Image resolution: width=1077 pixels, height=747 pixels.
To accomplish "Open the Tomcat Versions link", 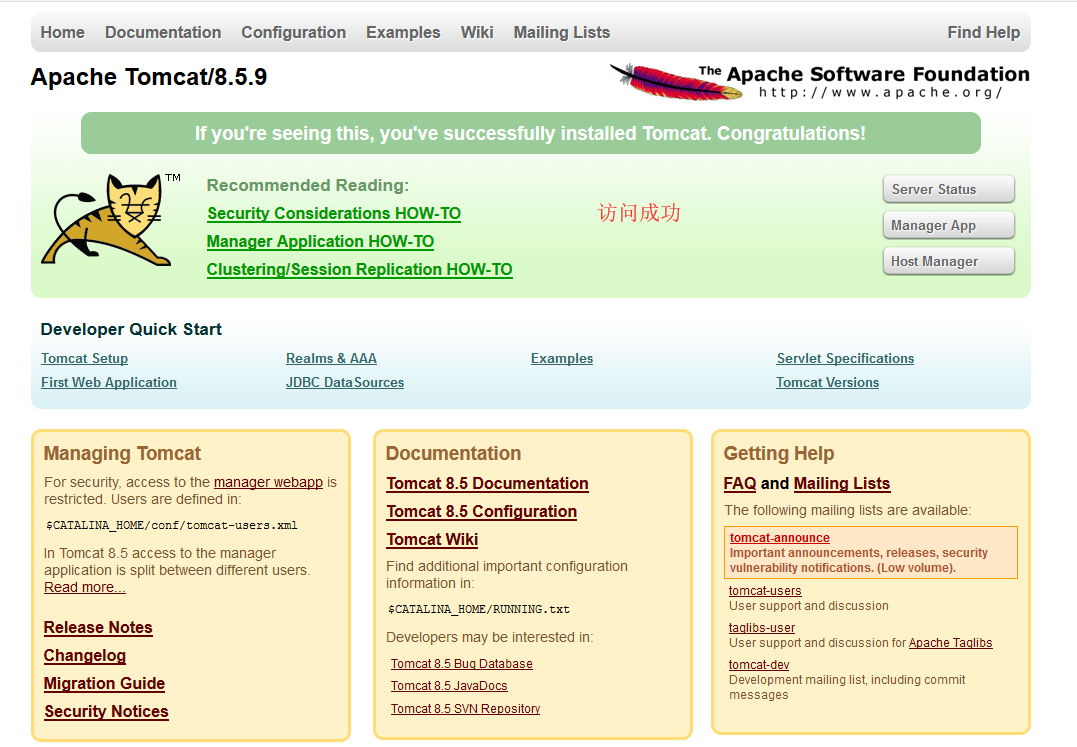I will (x=828, y=382).
